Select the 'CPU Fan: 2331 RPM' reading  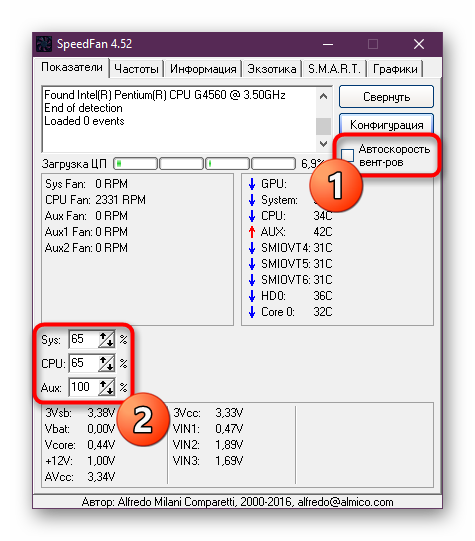(x=95, y=200)
